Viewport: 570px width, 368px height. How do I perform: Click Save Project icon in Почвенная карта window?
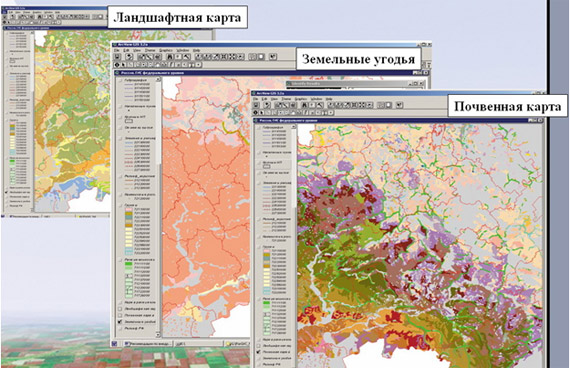(256, 105)
